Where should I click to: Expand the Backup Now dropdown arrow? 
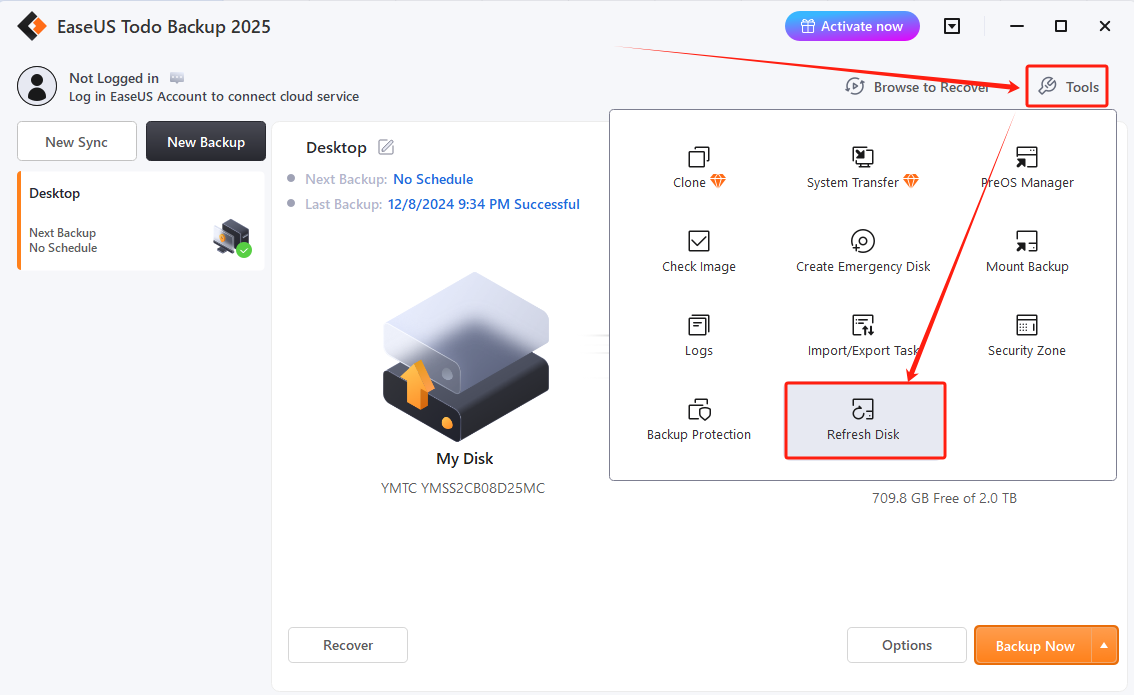coord(1104,646)
